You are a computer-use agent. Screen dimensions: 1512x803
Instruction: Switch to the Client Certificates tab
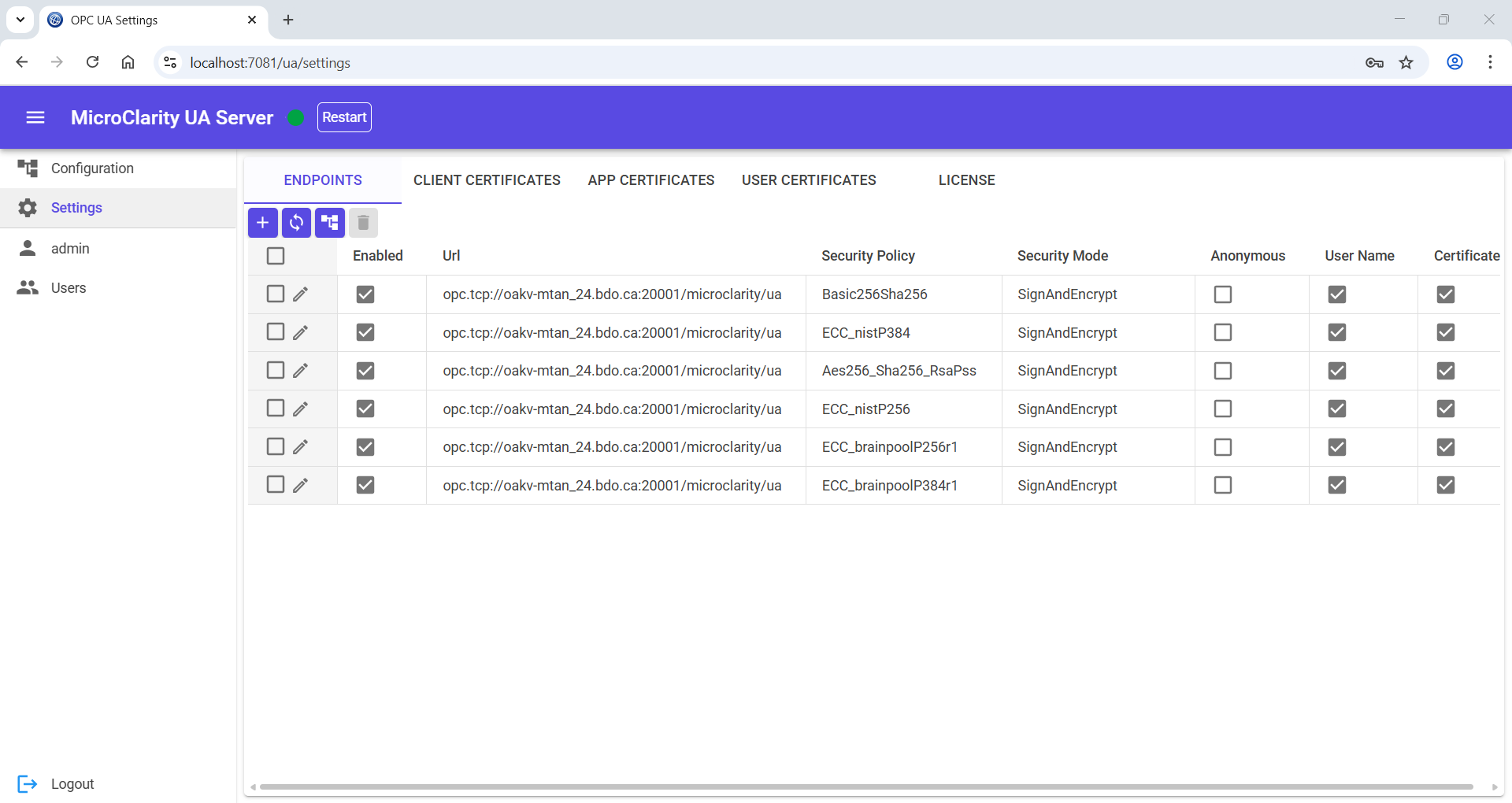tap(487, 180)
